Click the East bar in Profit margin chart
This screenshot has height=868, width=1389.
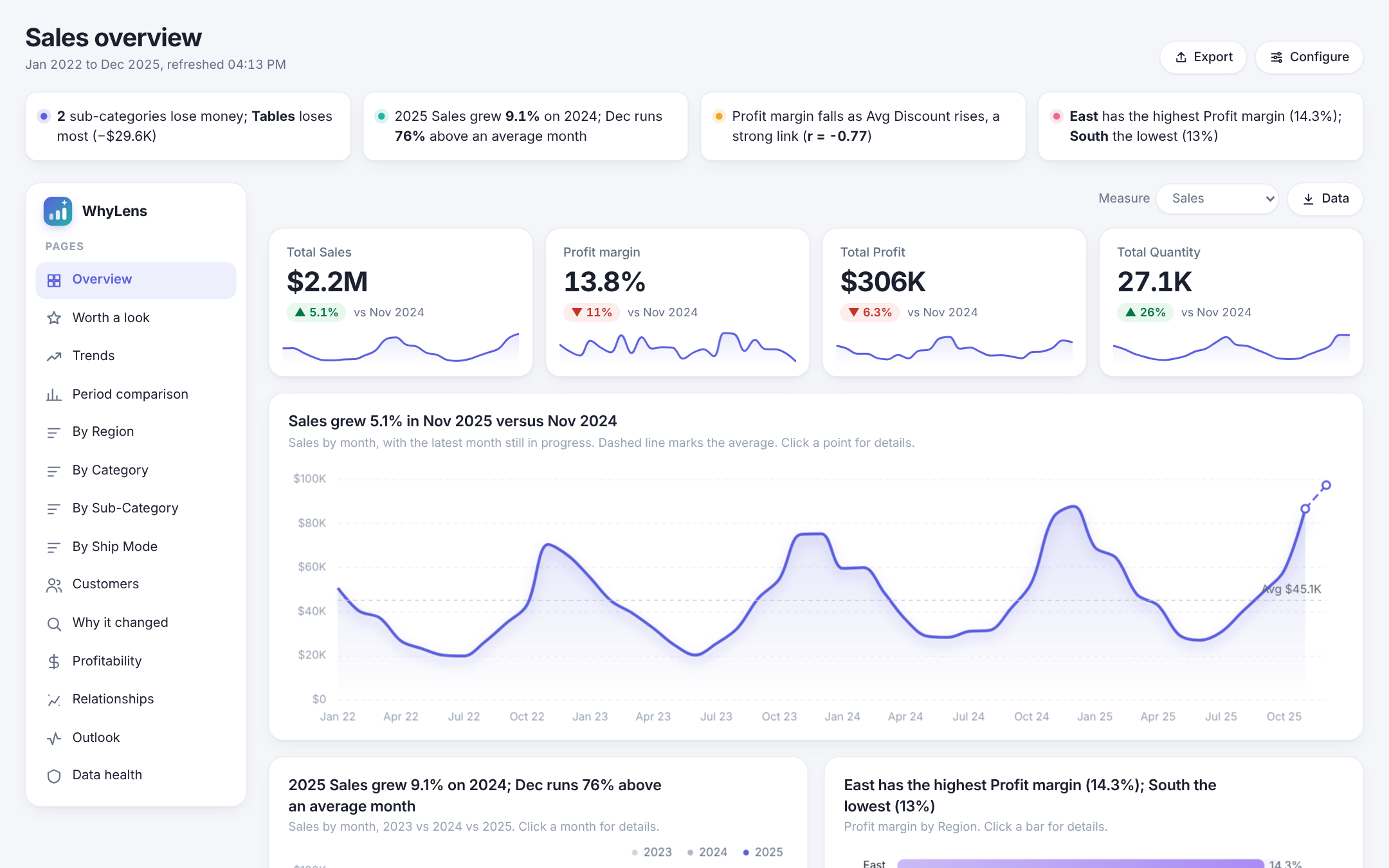point(1080,863)
